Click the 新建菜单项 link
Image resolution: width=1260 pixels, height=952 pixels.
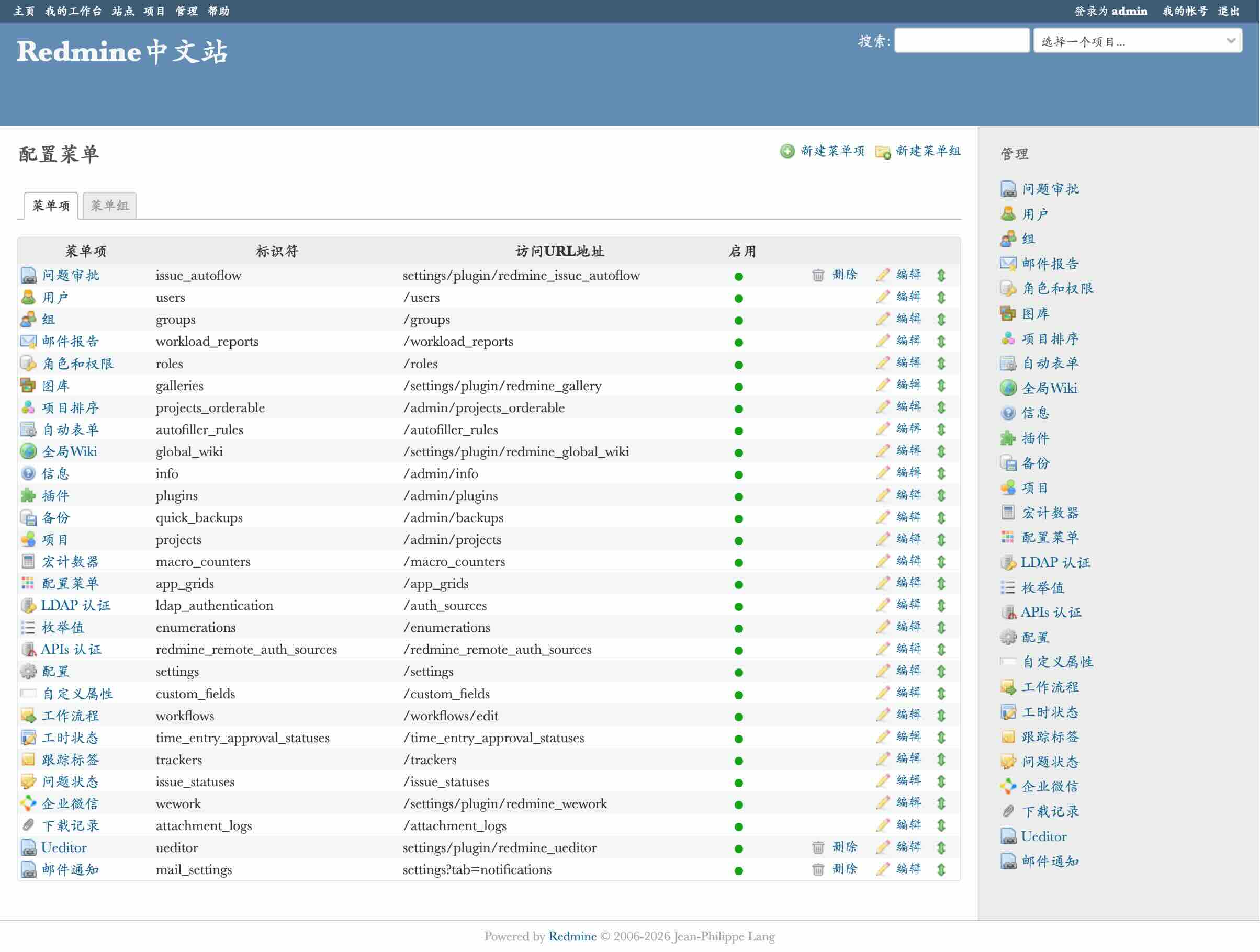[832, 151]
